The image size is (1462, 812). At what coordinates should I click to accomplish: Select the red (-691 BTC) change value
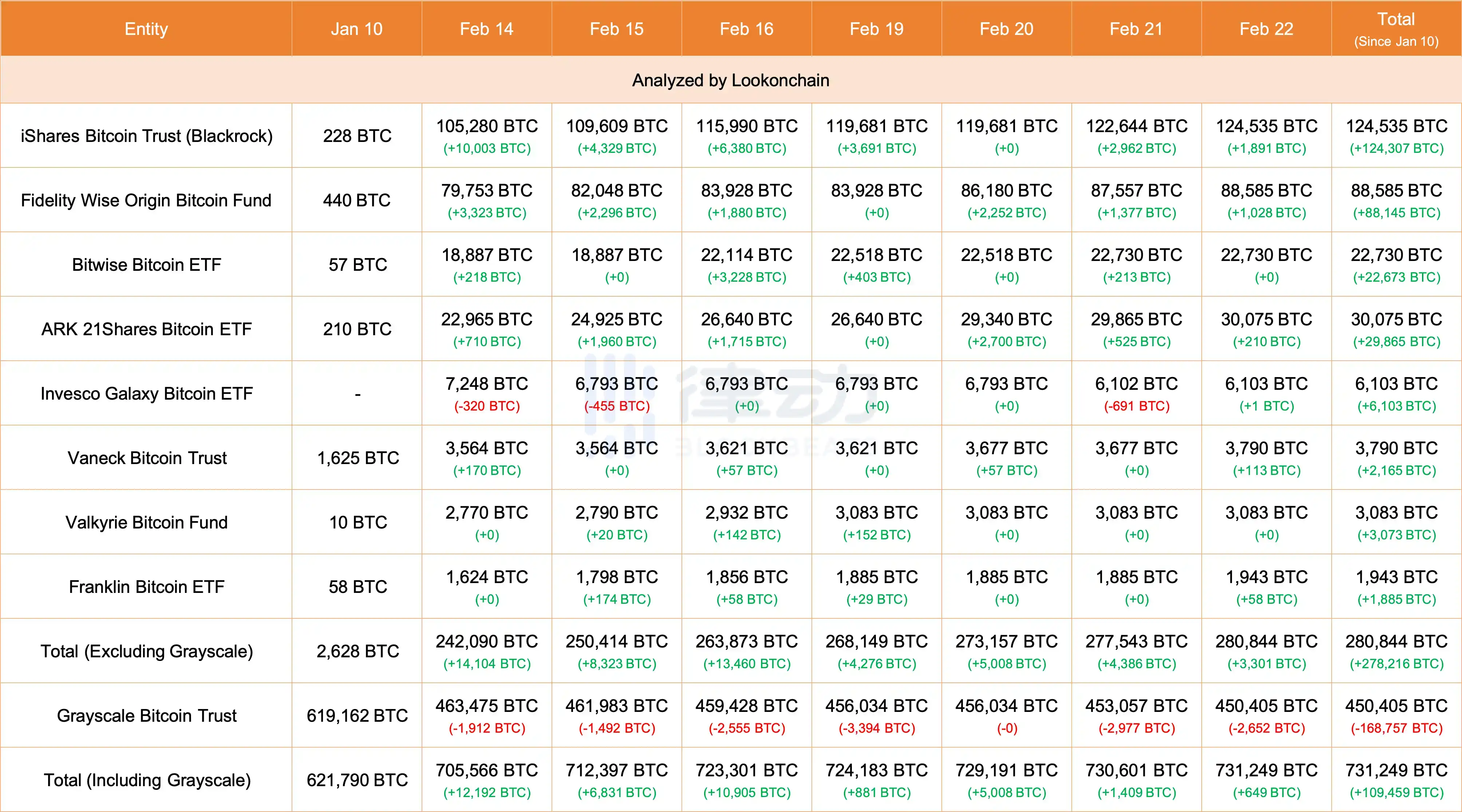click(x=1136, y=406)
